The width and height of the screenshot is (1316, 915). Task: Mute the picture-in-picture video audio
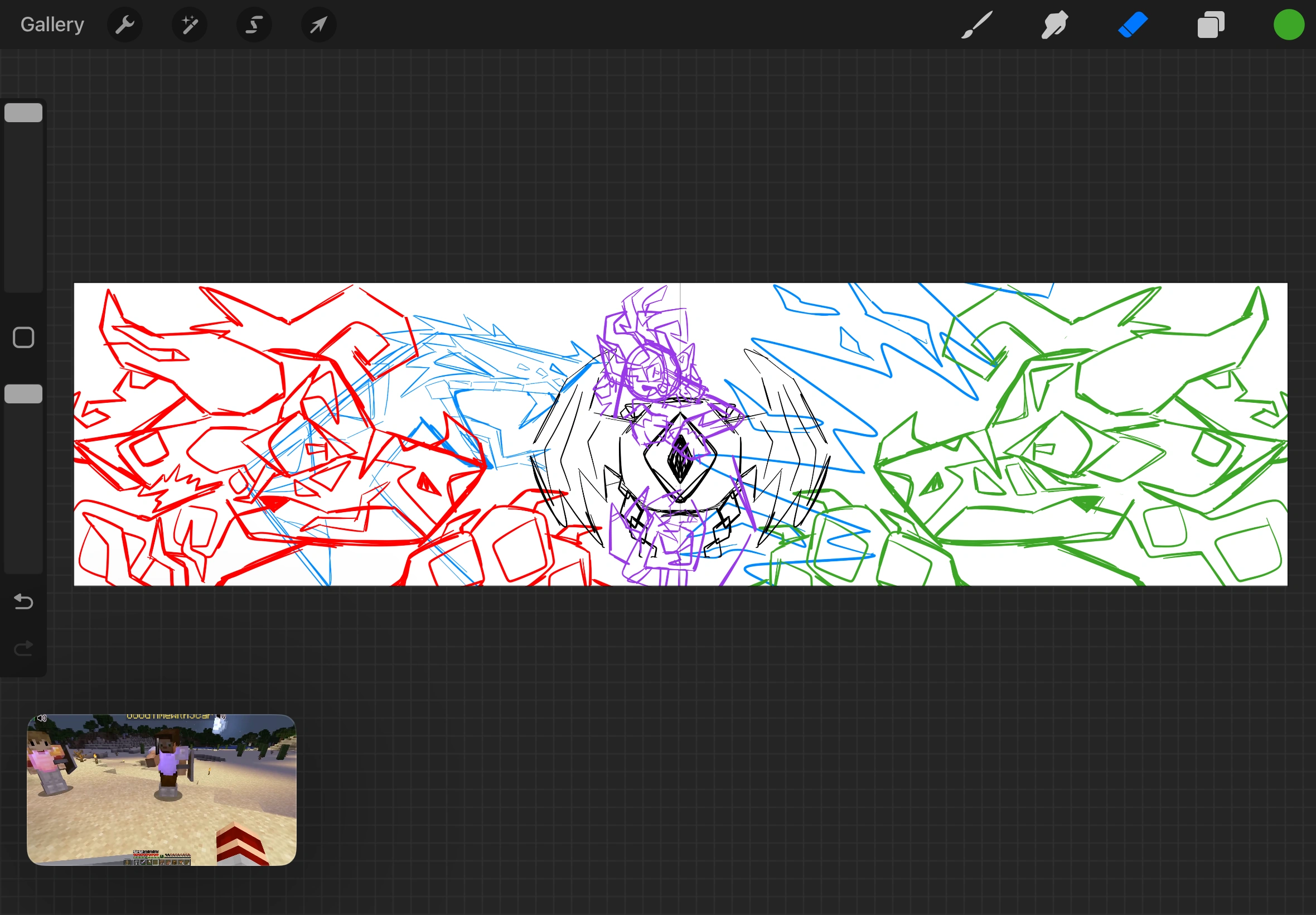(42, 717)
